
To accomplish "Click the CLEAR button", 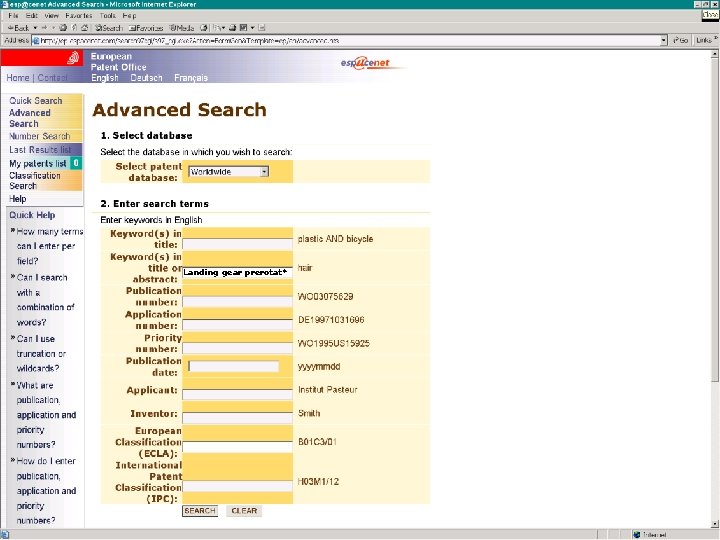I will tap(244, 511).
